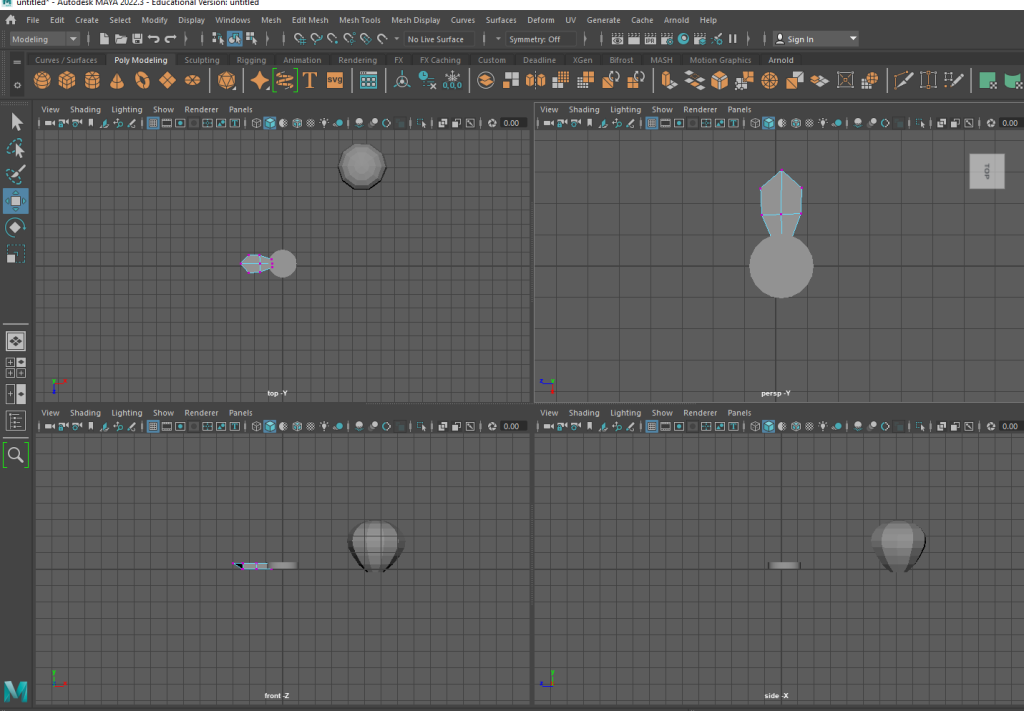Click the SVG import shelf icon
The height and width of the screenshot is (711, 1024).
[x=335, y=80]
